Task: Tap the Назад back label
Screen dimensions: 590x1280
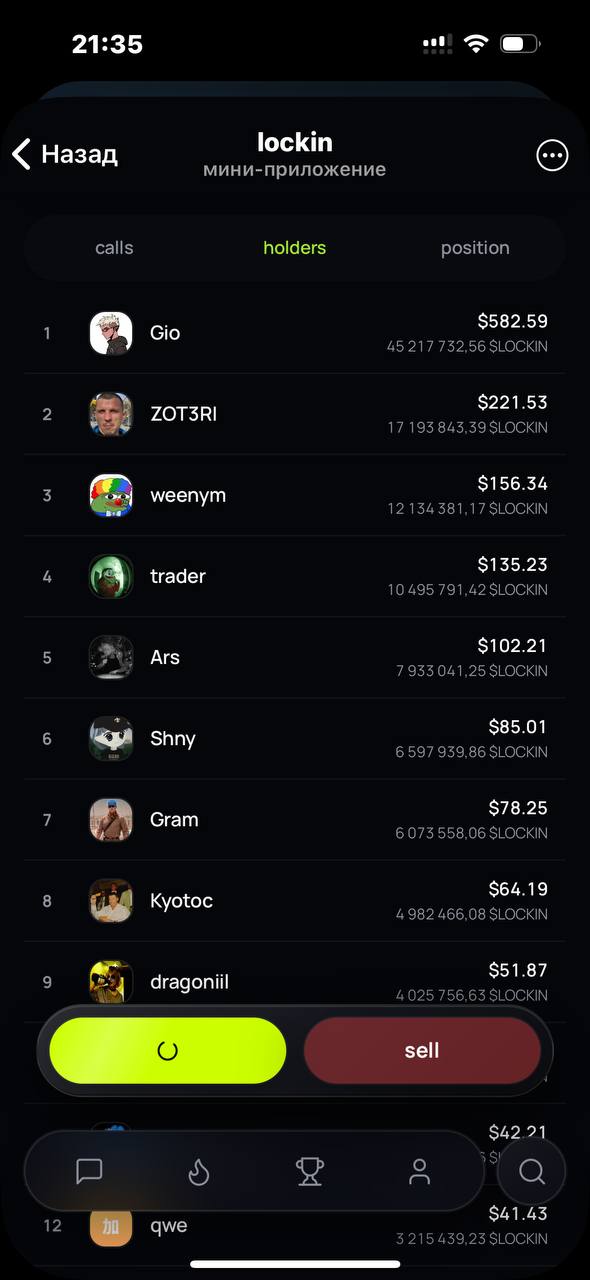Action: click(x=79, y=154)
